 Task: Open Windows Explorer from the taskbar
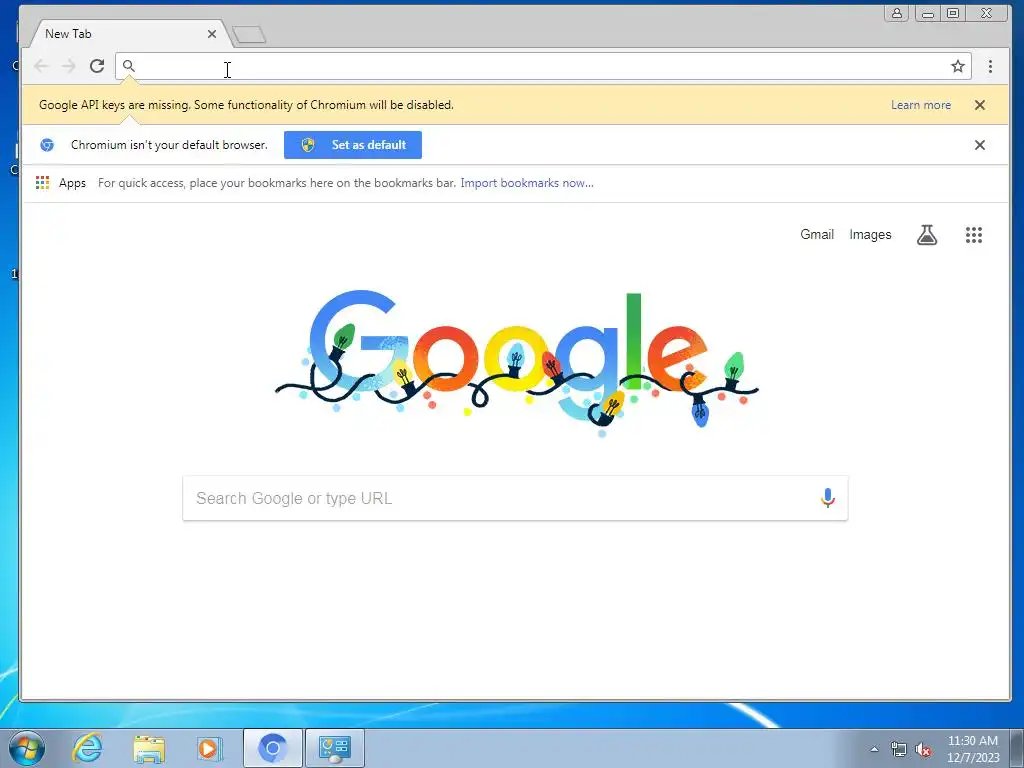[149, 748]
